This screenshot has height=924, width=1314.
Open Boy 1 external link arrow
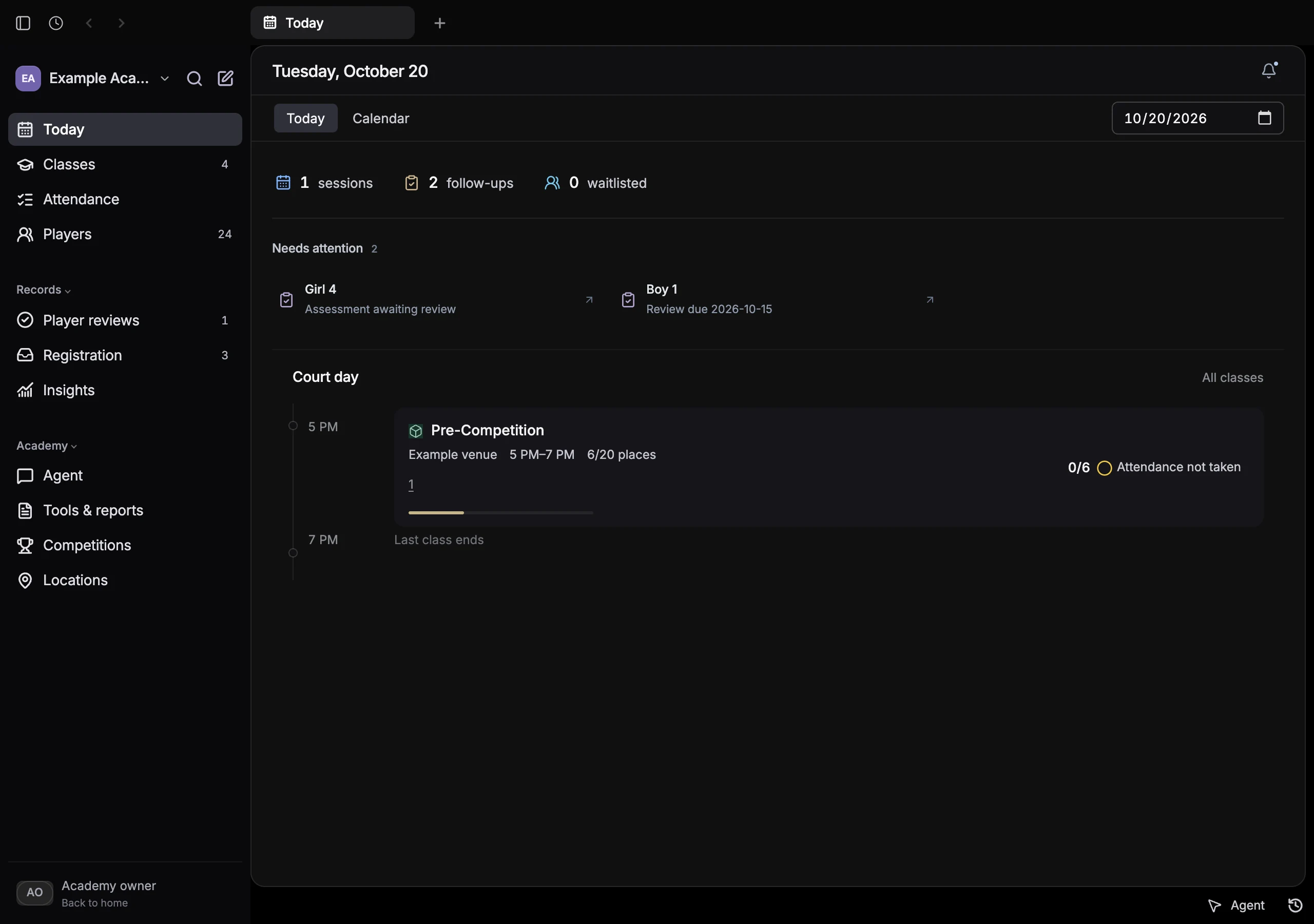[930, 299]
